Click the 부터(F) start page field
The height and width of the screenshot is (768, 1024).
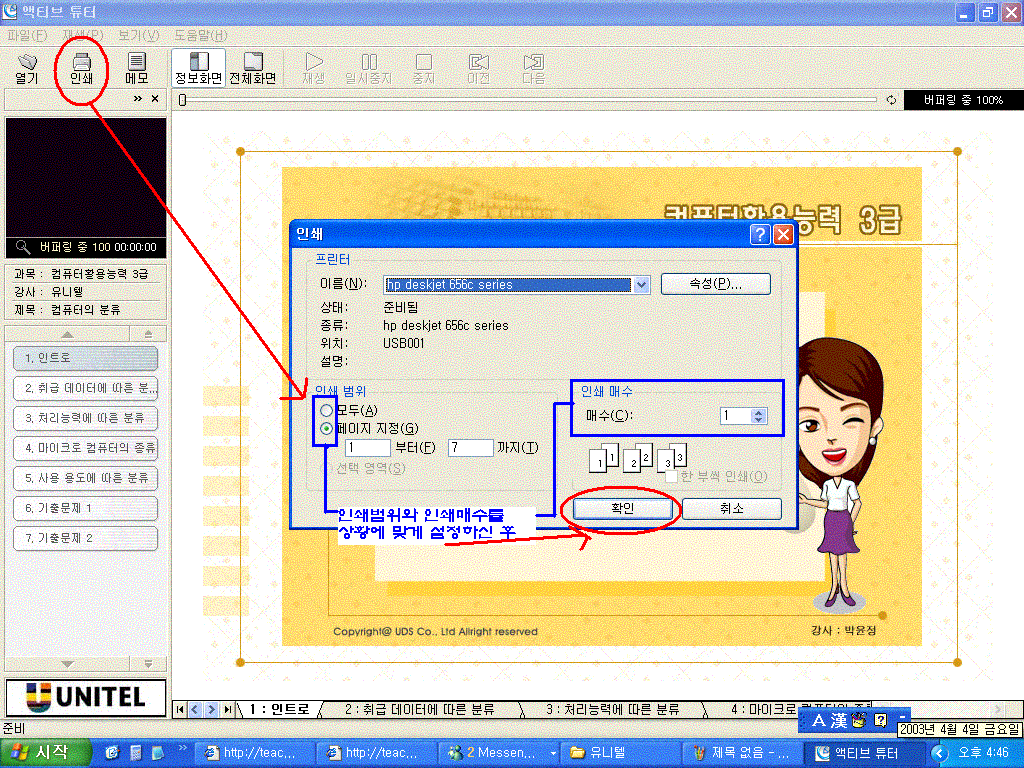click(x=366, y=448)
